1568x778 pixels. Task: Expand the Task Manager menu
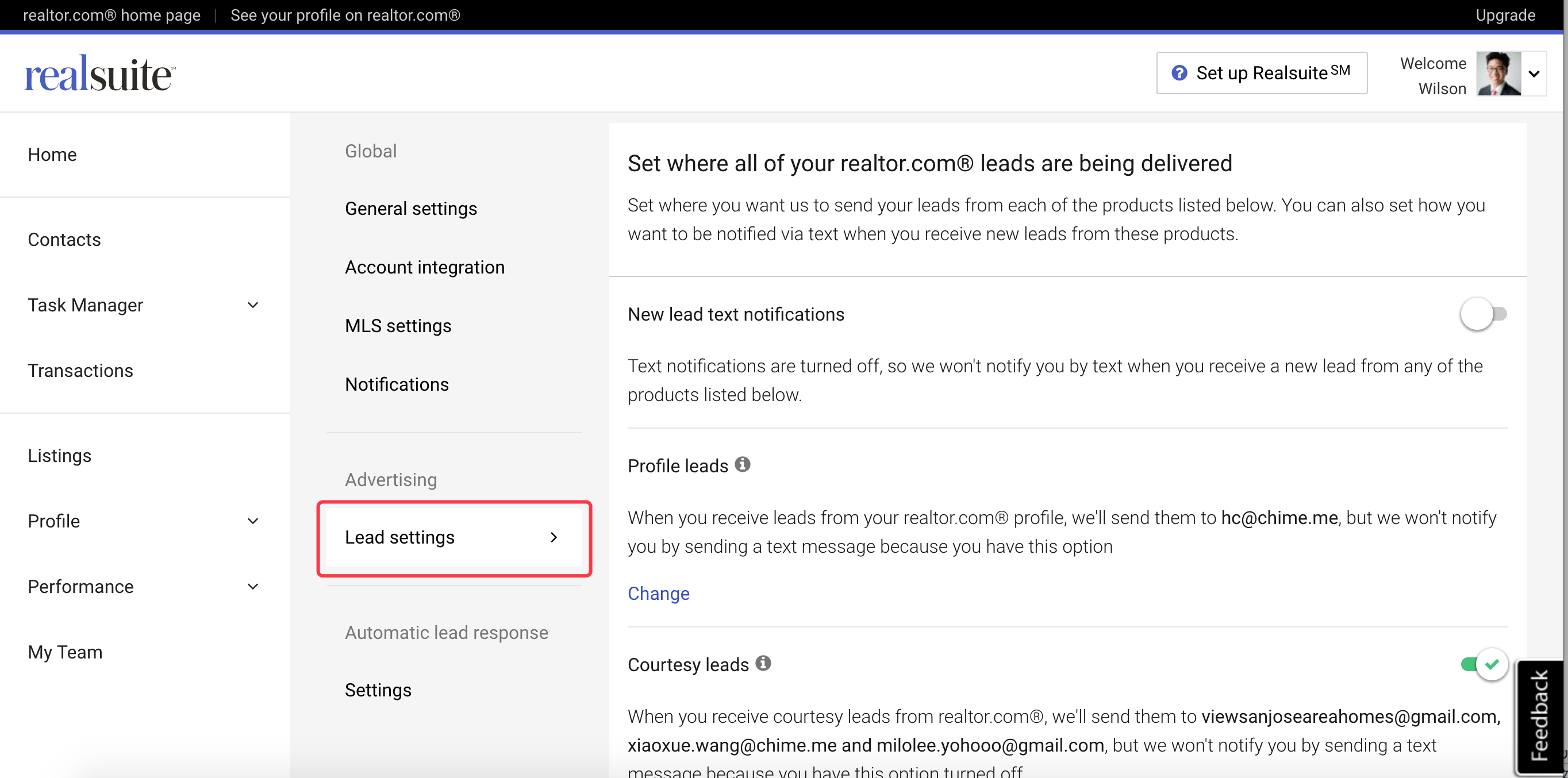tap(252, 305)
